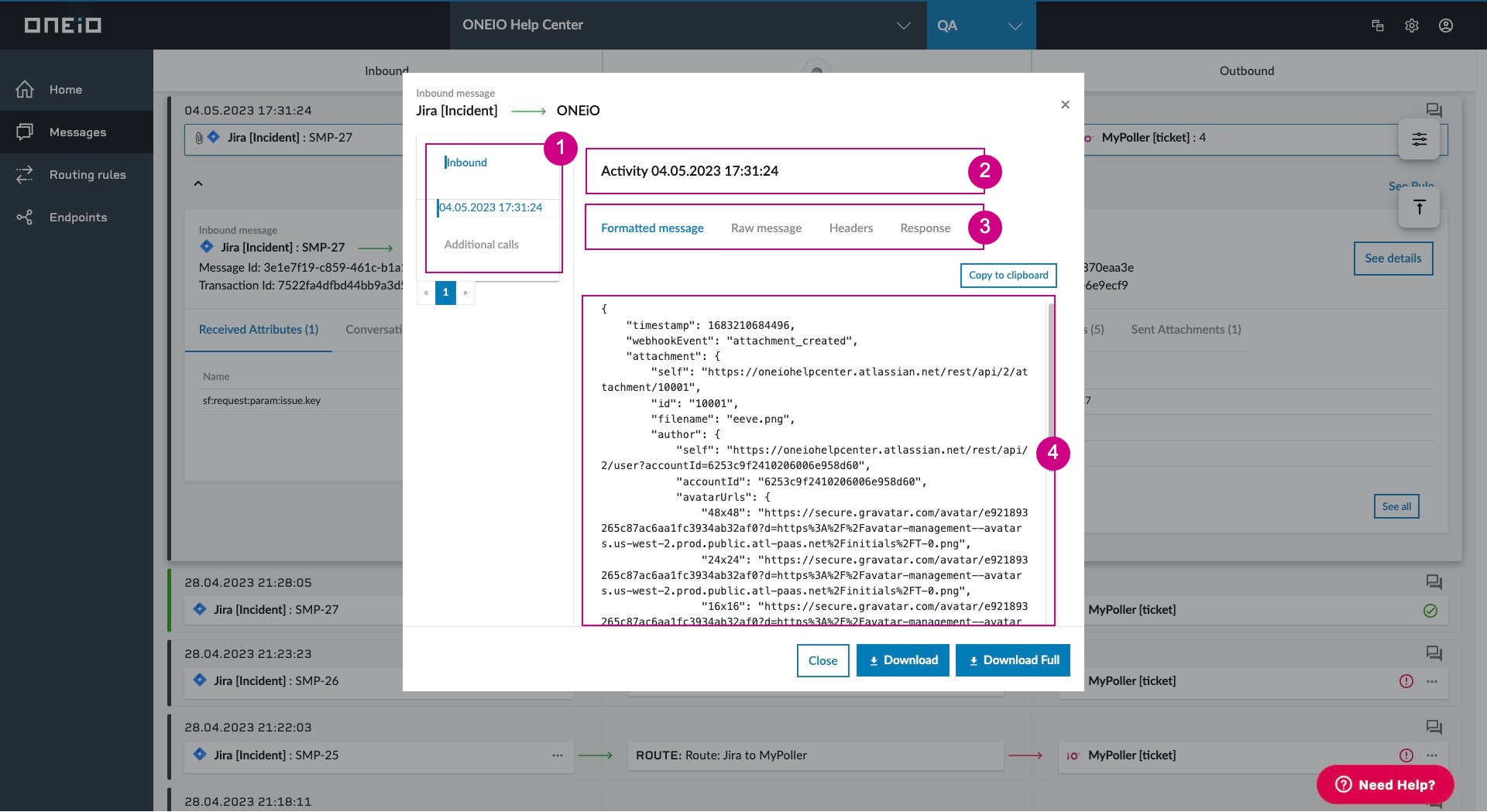Switch to the Raw message tab
Screen dimensions: 1487x812
click(766, 228)
